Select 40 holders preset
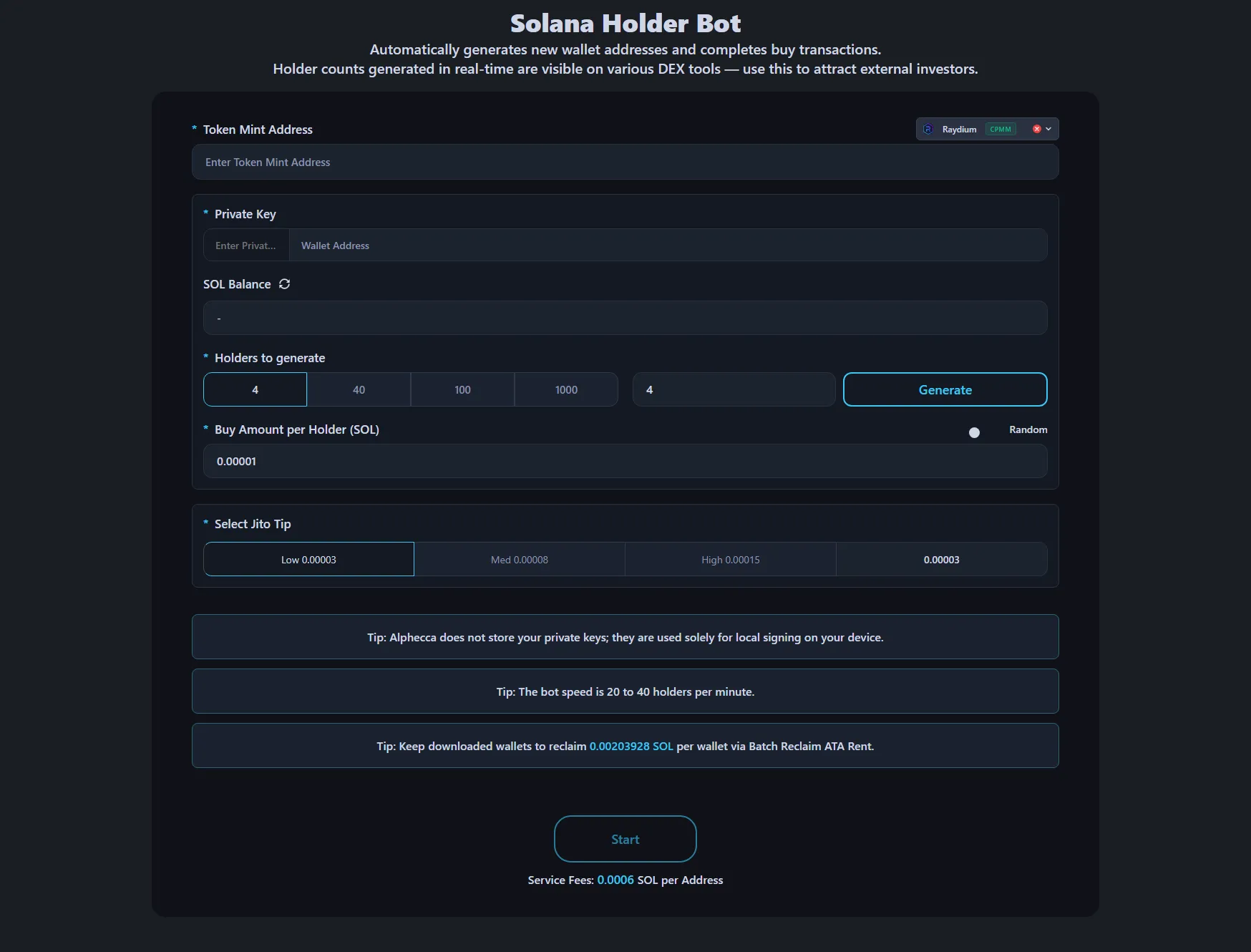 [x=359, y=390]
